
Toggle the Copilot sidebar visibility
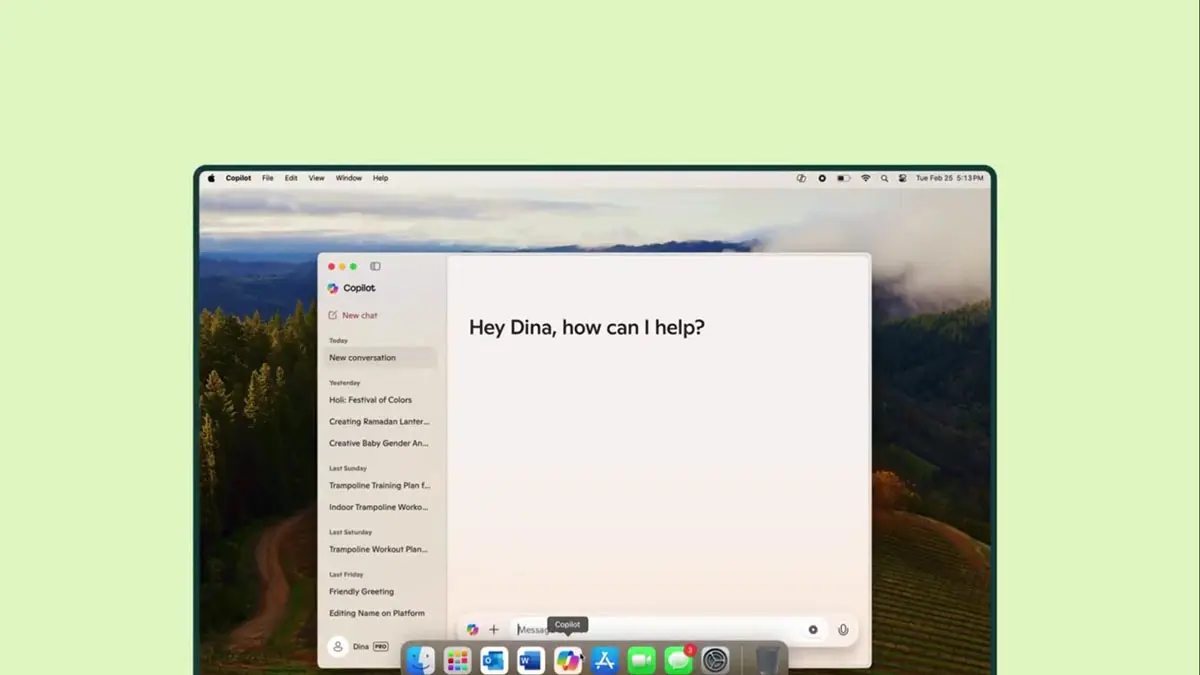pyautogui.click(x=375, y=266)
